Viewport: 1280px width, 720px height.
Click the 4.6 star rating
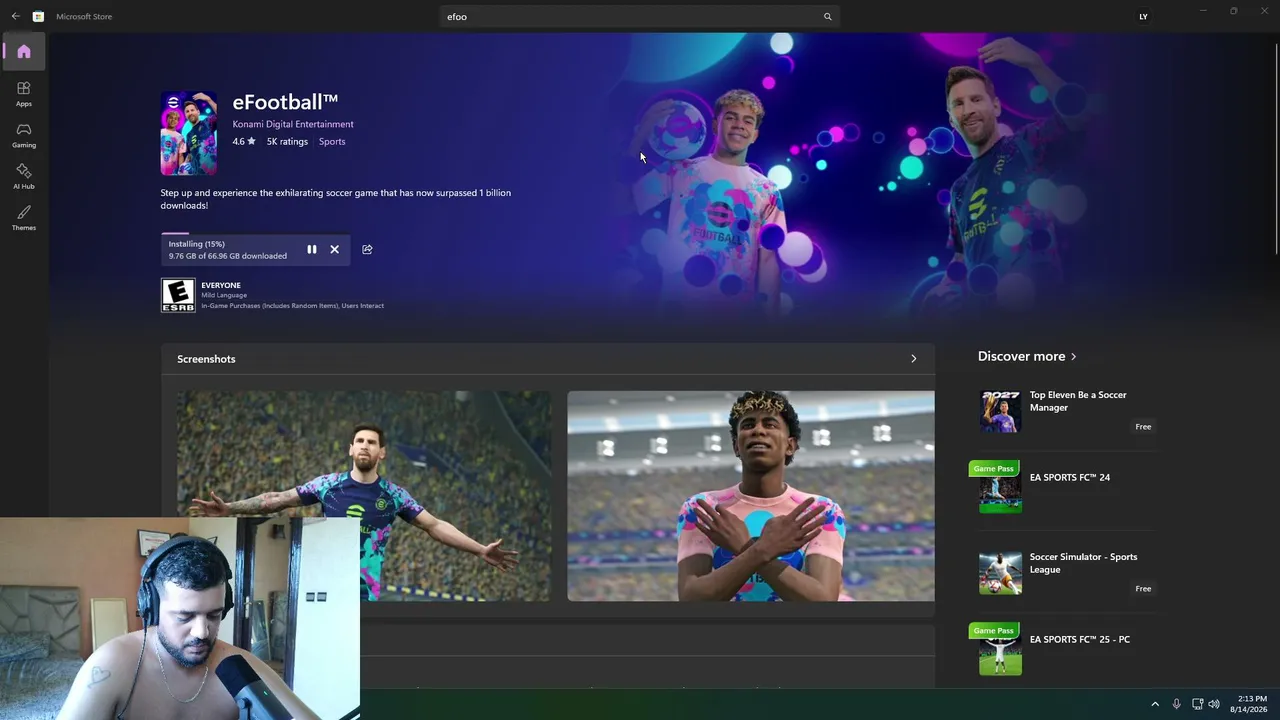point(244,142)
